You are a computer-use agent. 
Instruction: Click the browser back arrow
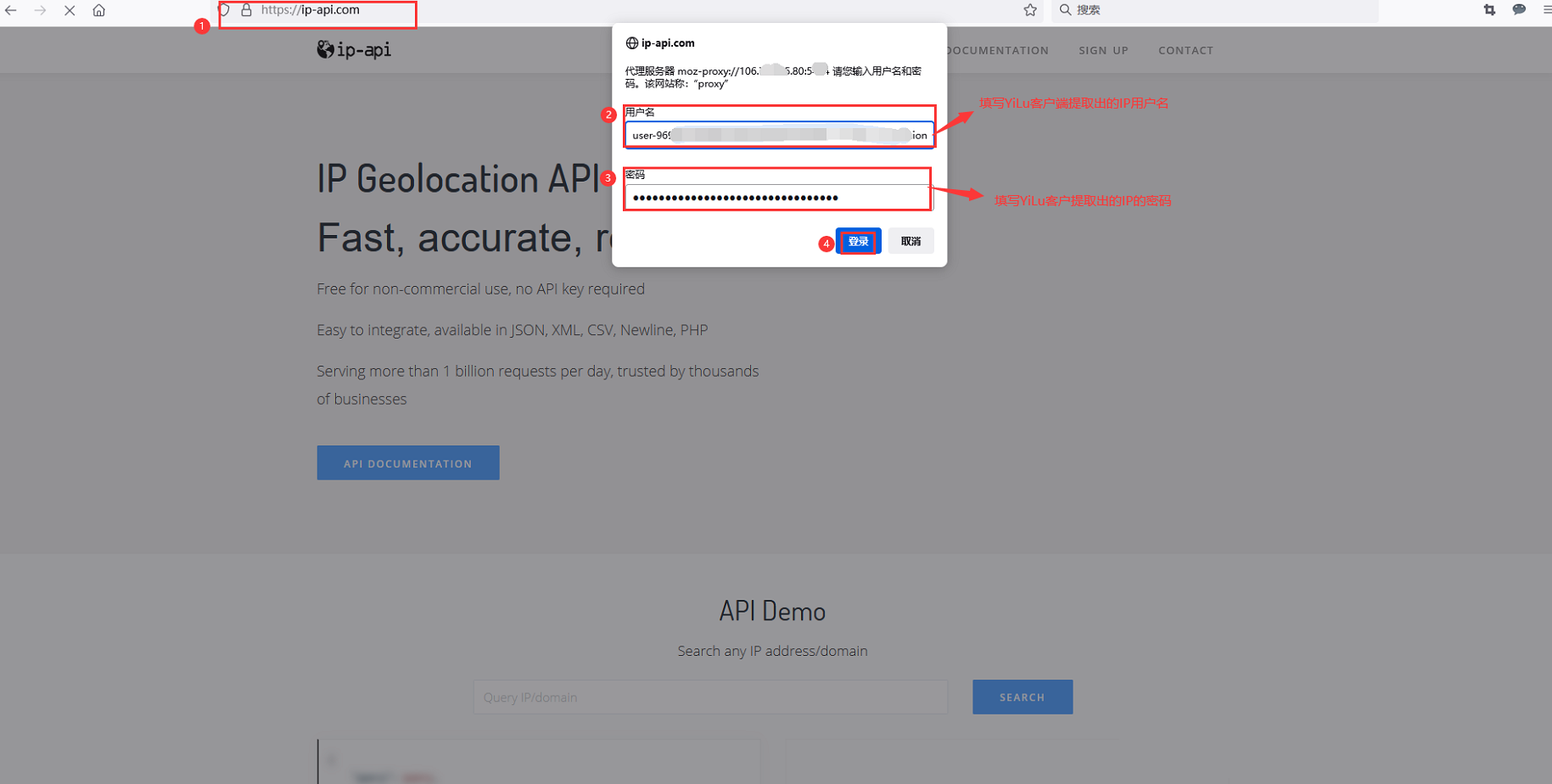point(10,10)
